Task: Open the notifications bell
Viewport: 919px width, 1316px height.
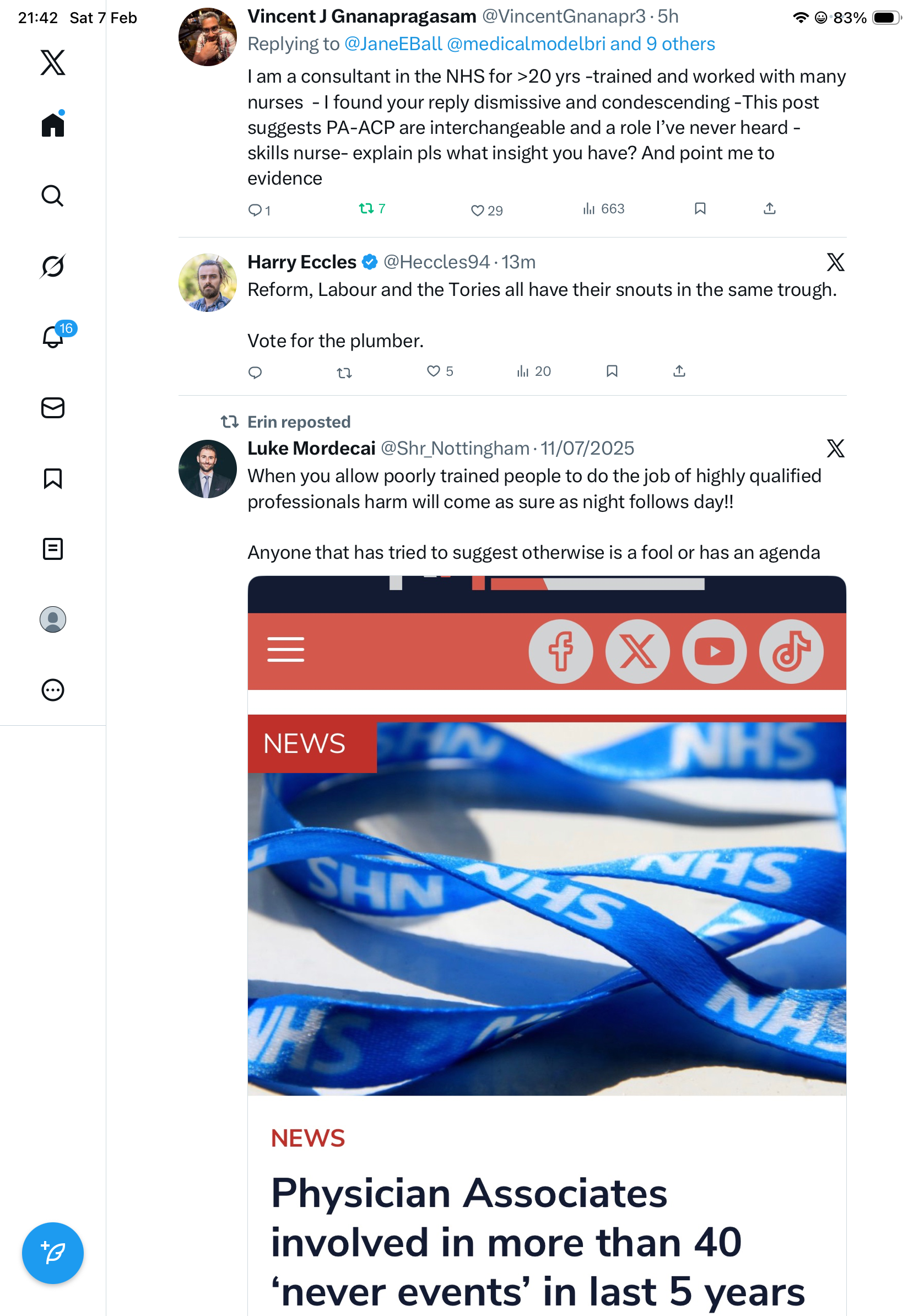Action: [53, 337]
